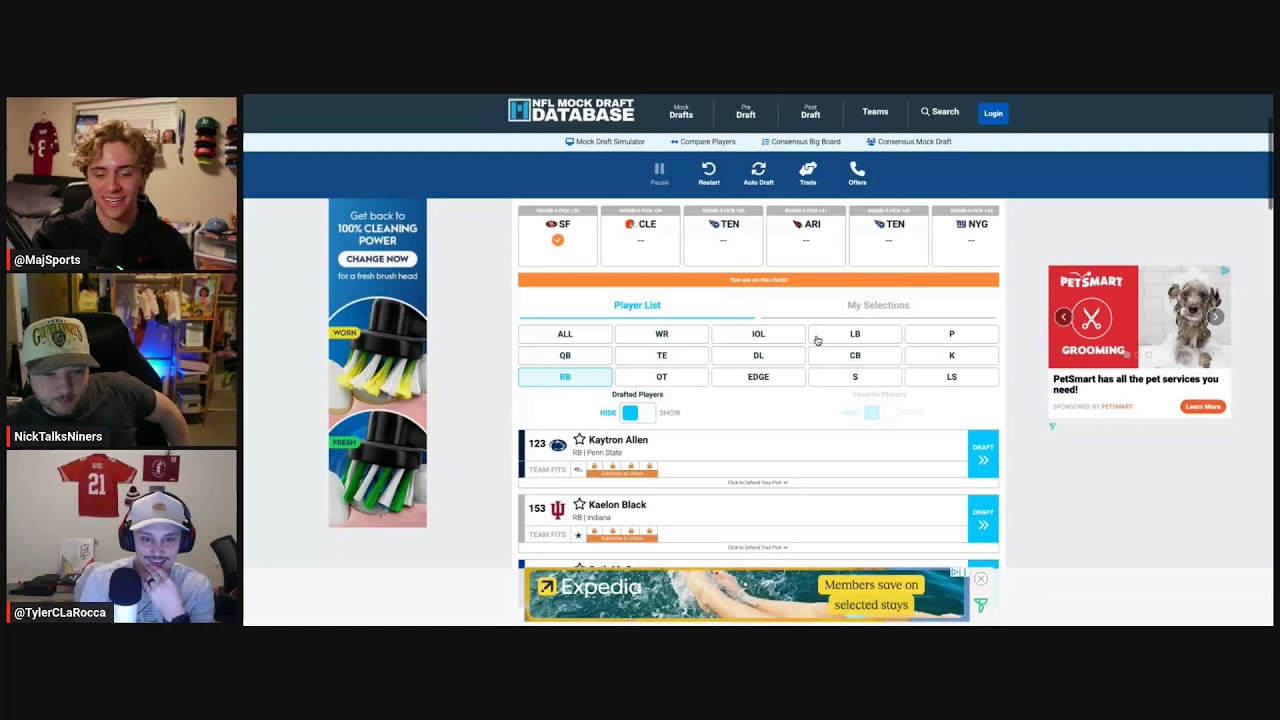The width and height of the screenshot is (1280, 720).
Task: Switch to the Player List tab
Action: point(637,305)
